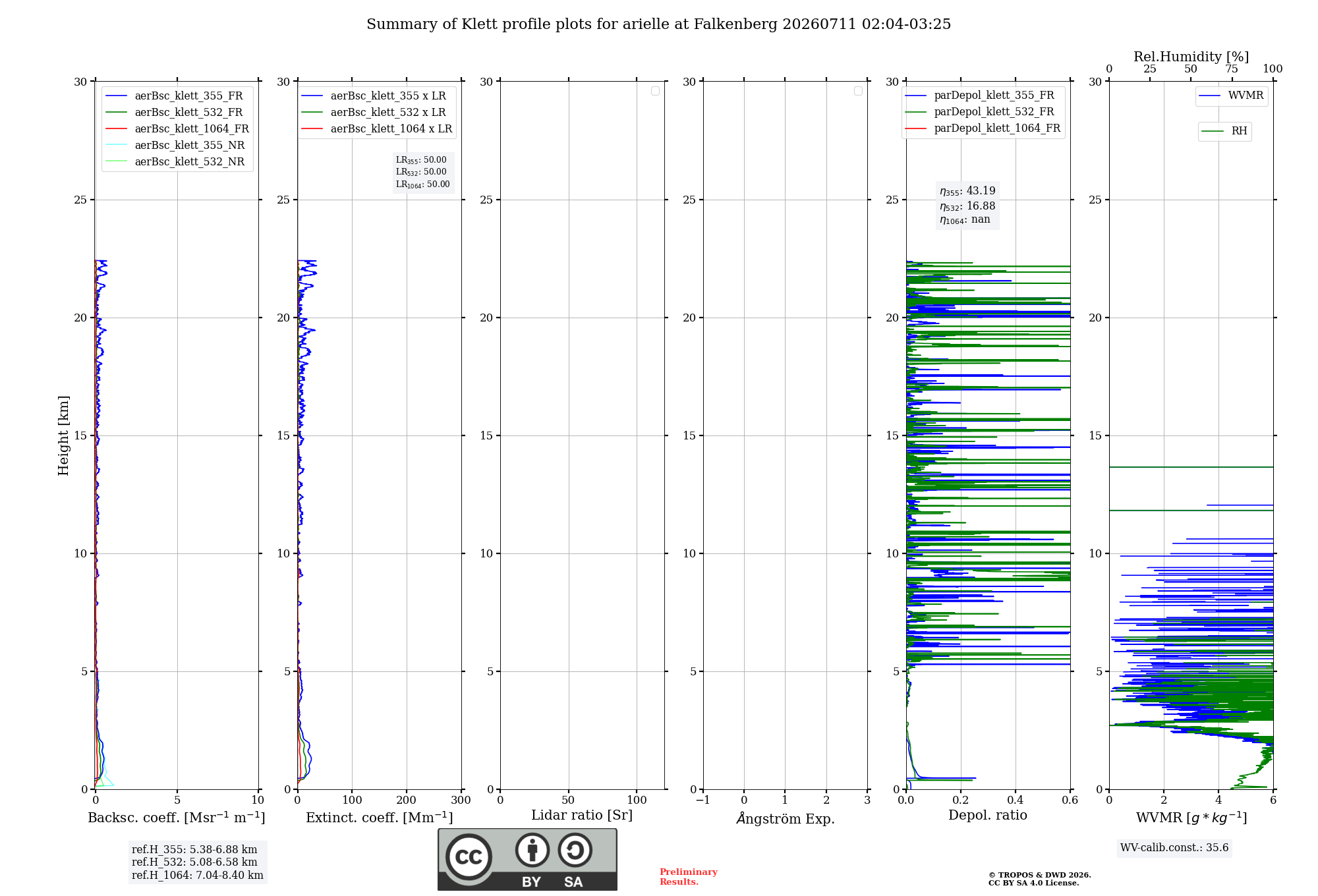Click the empty legend box in Ångström panel
This screenshot has height=896, width=1318.
(x=858, y=91)
